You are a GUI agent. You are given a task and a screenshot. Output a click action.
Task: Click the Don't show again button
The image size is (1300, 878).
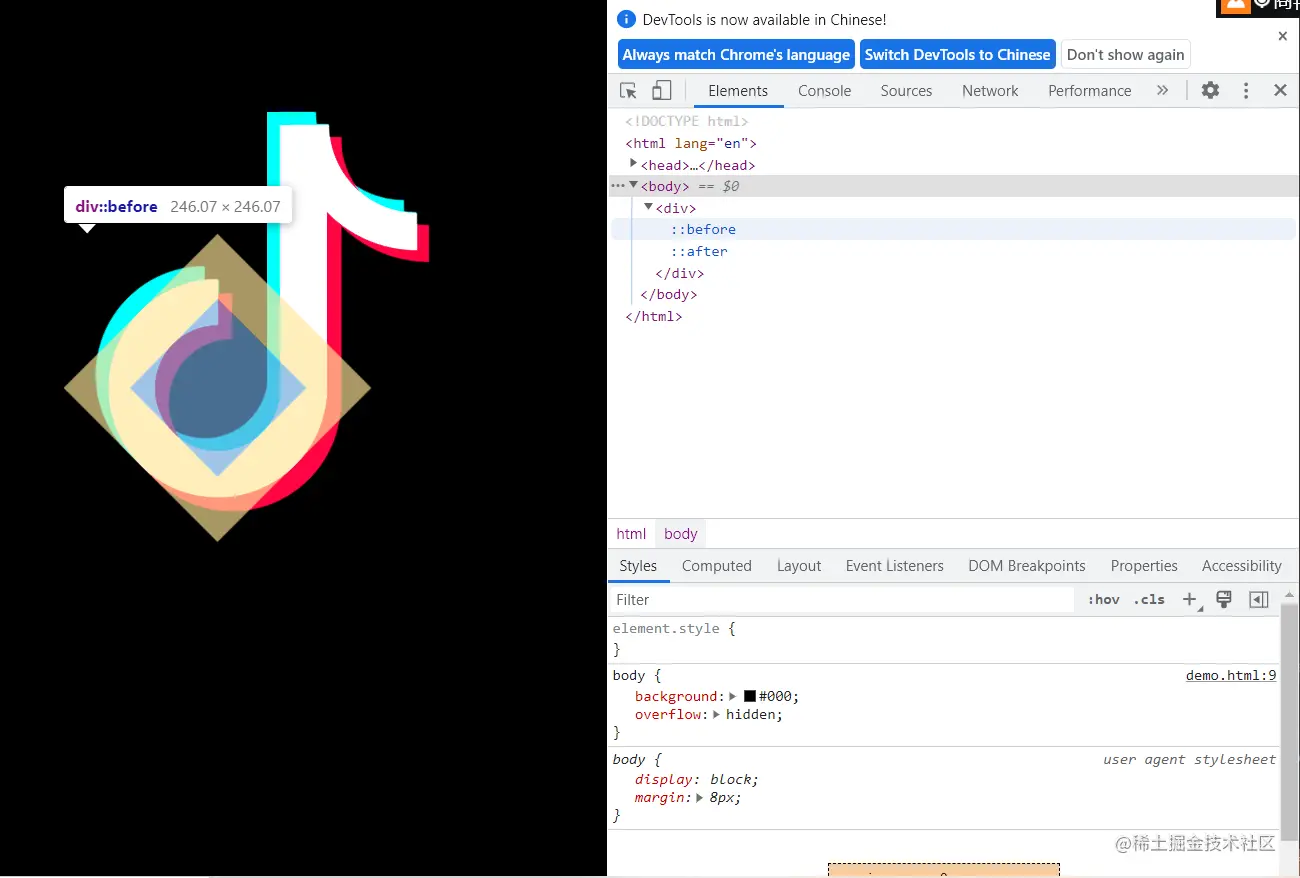pyautogui.click(x=1125, y=55)
